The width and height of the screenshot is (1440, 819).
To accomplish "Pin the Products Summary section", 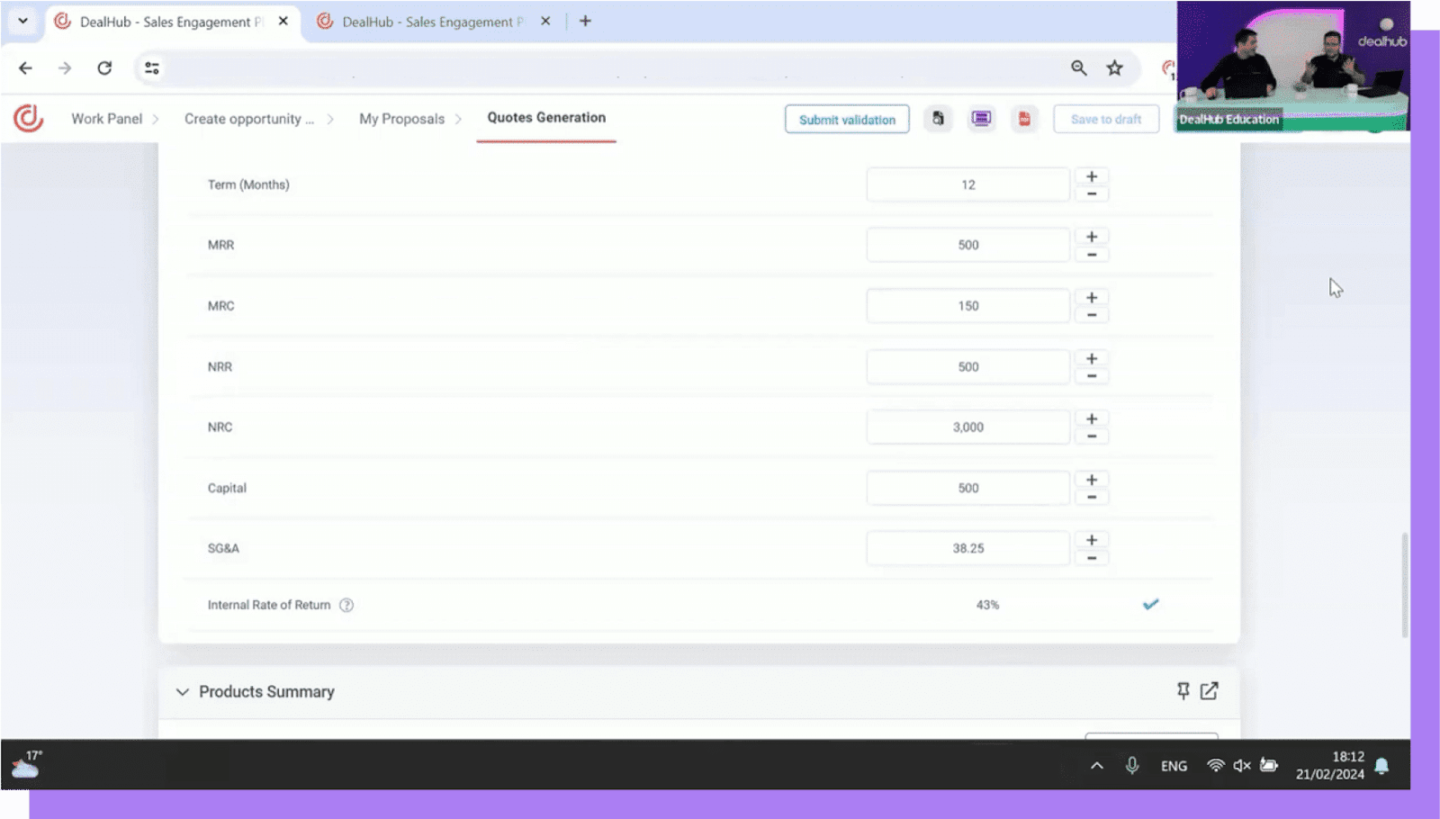I will [1183, 691].
